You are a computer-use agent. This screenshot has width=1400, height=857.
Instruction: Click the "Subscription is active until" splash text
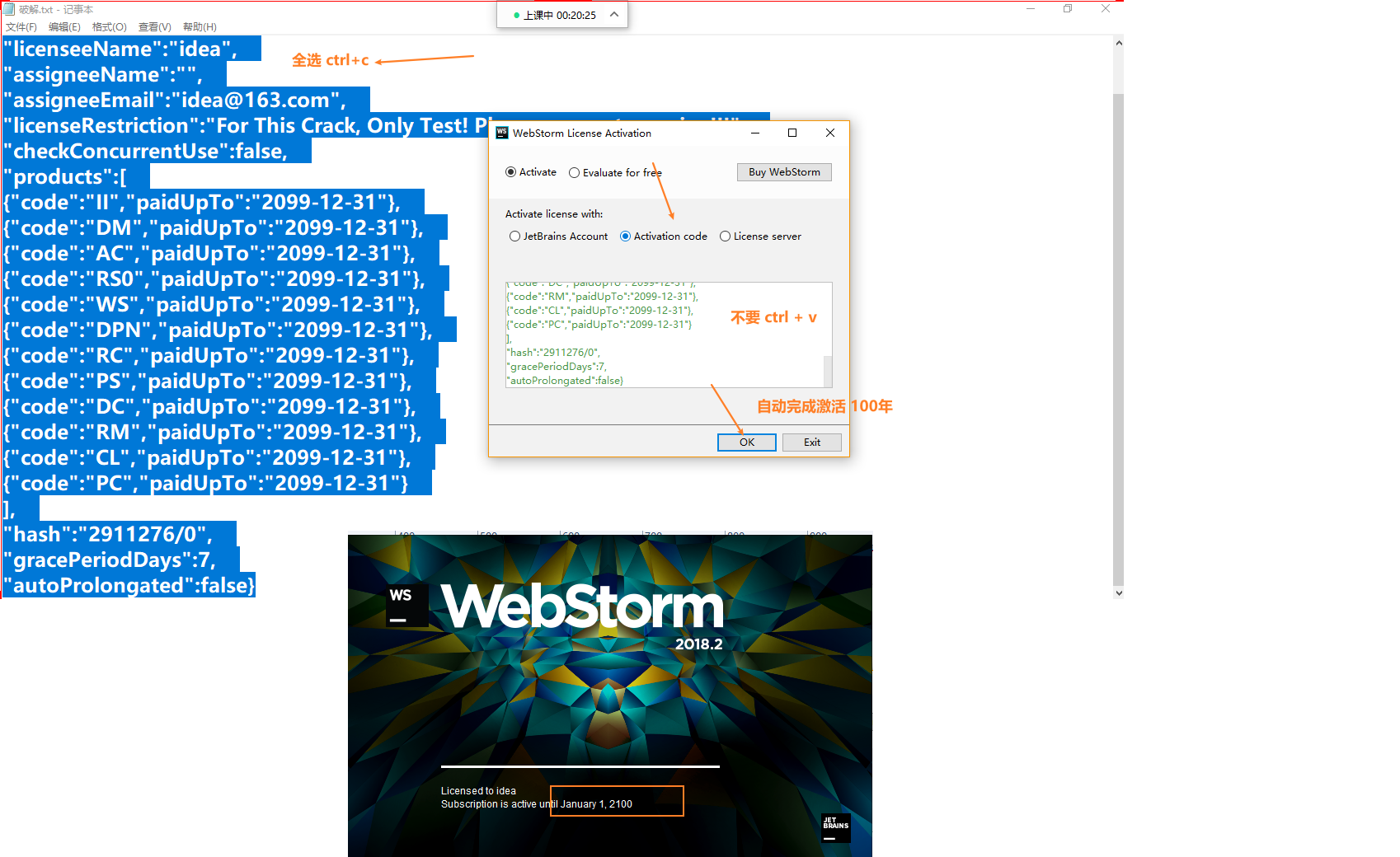pyautogui.click(x=499, y=804)
